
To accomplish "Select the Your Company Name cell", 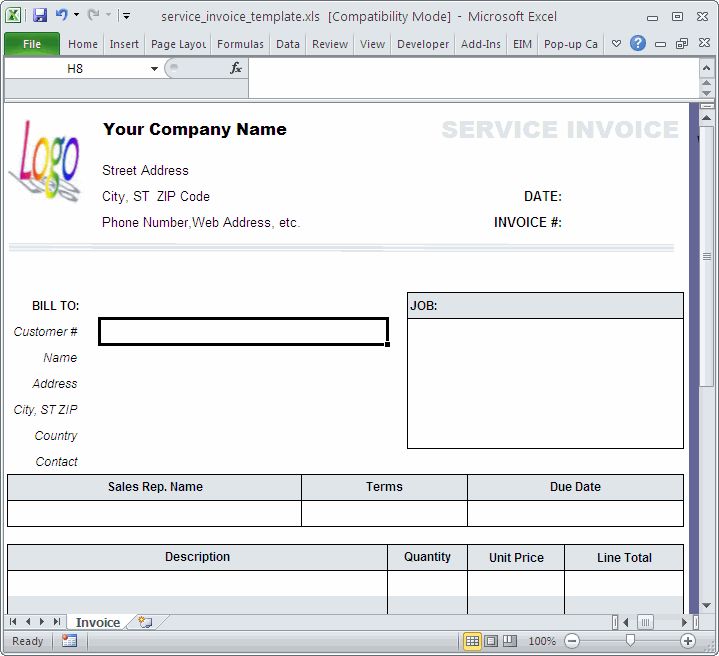I will coord(194,129).
